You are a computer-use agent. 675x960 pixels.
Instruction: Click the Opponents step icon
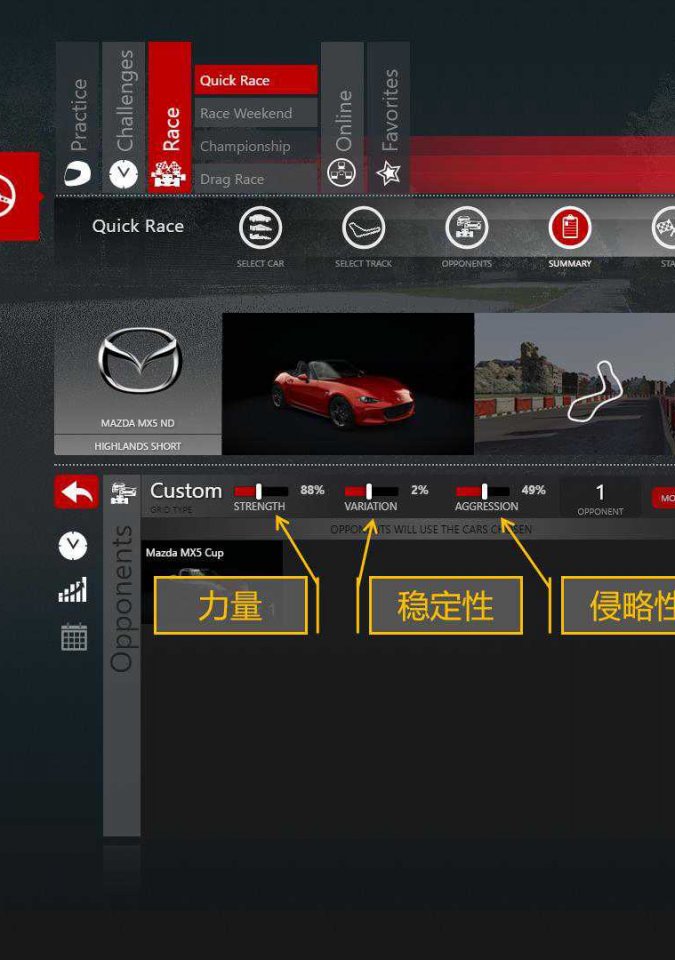467,228
